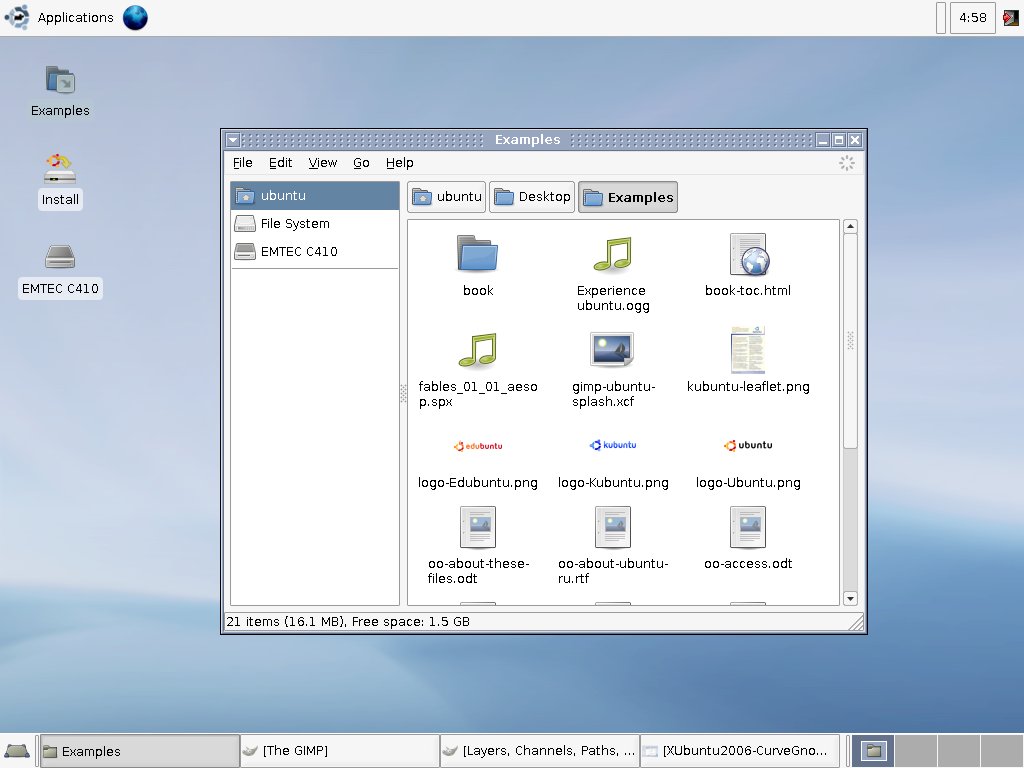Select the Experience ubuntu.ogg audio file icon
The image size is (1024, 768).
coord(613,253)
